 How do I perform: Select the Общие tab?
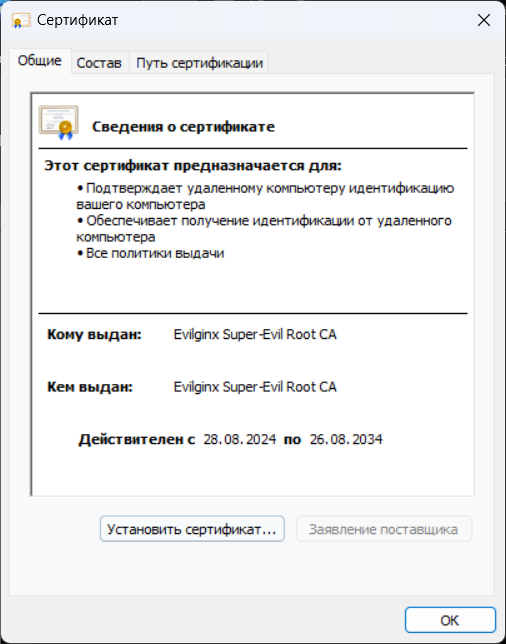tap(40, 61)
